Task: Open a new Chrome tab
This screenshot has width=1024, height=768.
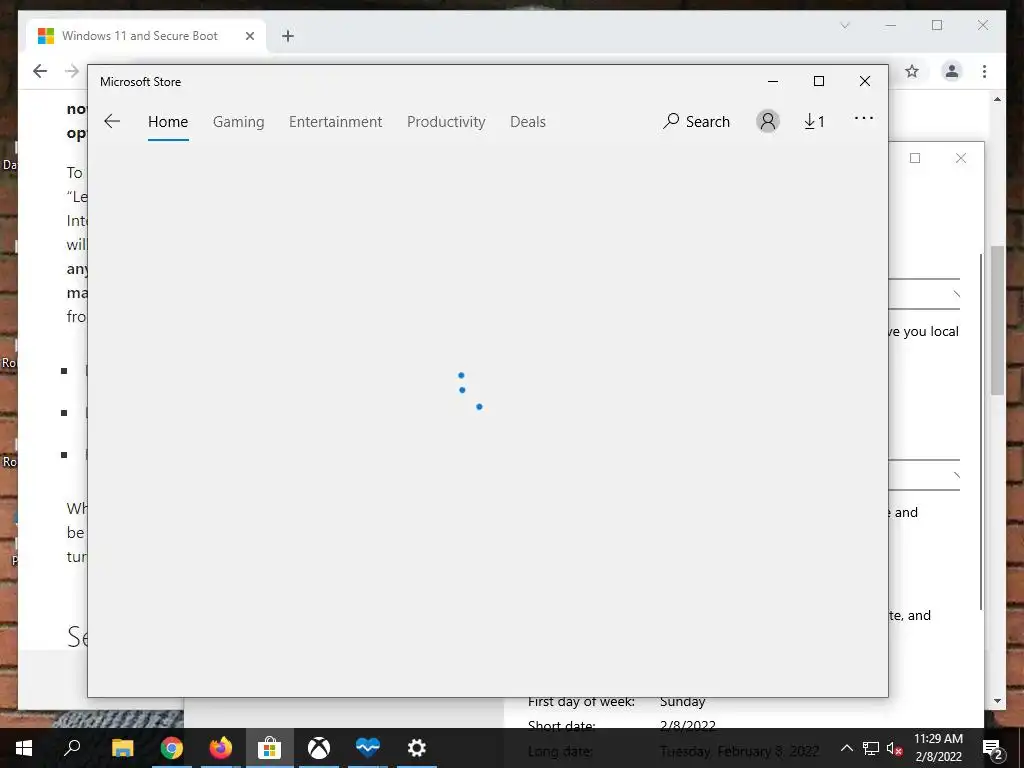Action: pyautogui.click(x=288, y=36)
